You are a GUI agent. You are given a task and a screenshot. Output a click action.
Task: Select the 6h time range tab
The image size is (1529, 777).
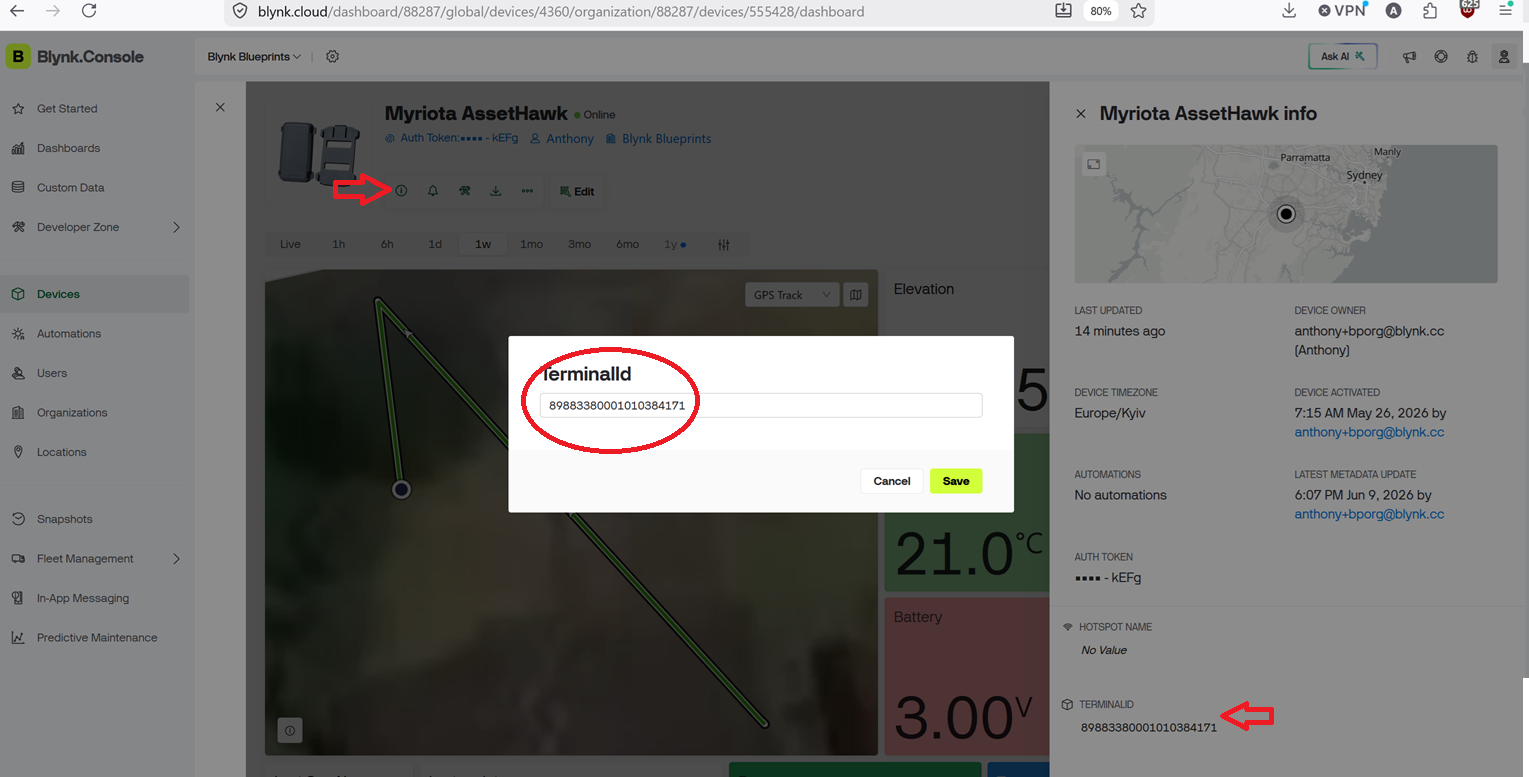click(x=387, y=244)
